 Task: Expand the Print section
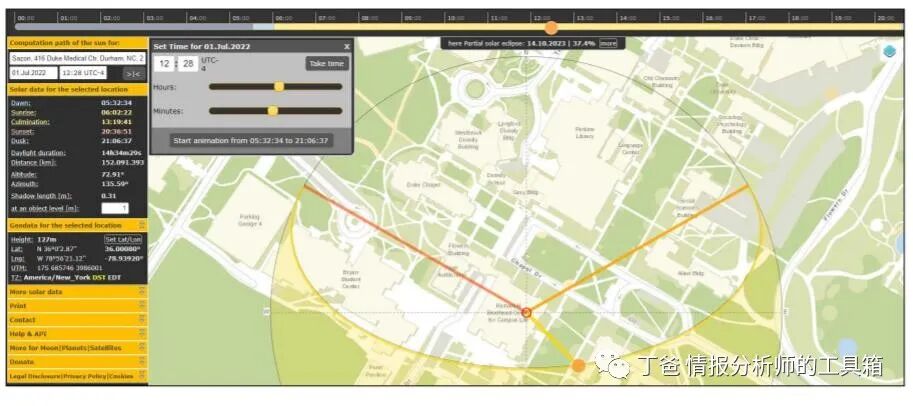pyautogui.click(x=77, y=306)
